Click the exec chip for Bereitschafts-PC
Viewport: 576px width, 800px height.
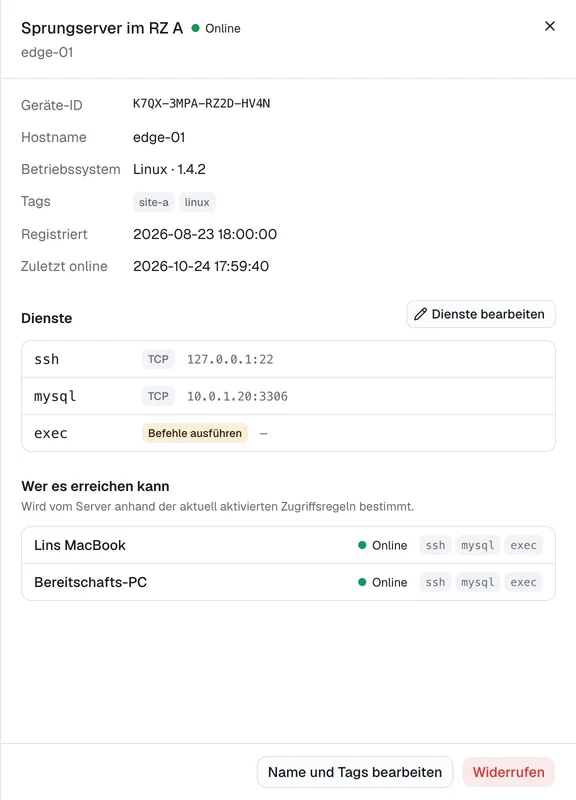click(x=523, y=582)
